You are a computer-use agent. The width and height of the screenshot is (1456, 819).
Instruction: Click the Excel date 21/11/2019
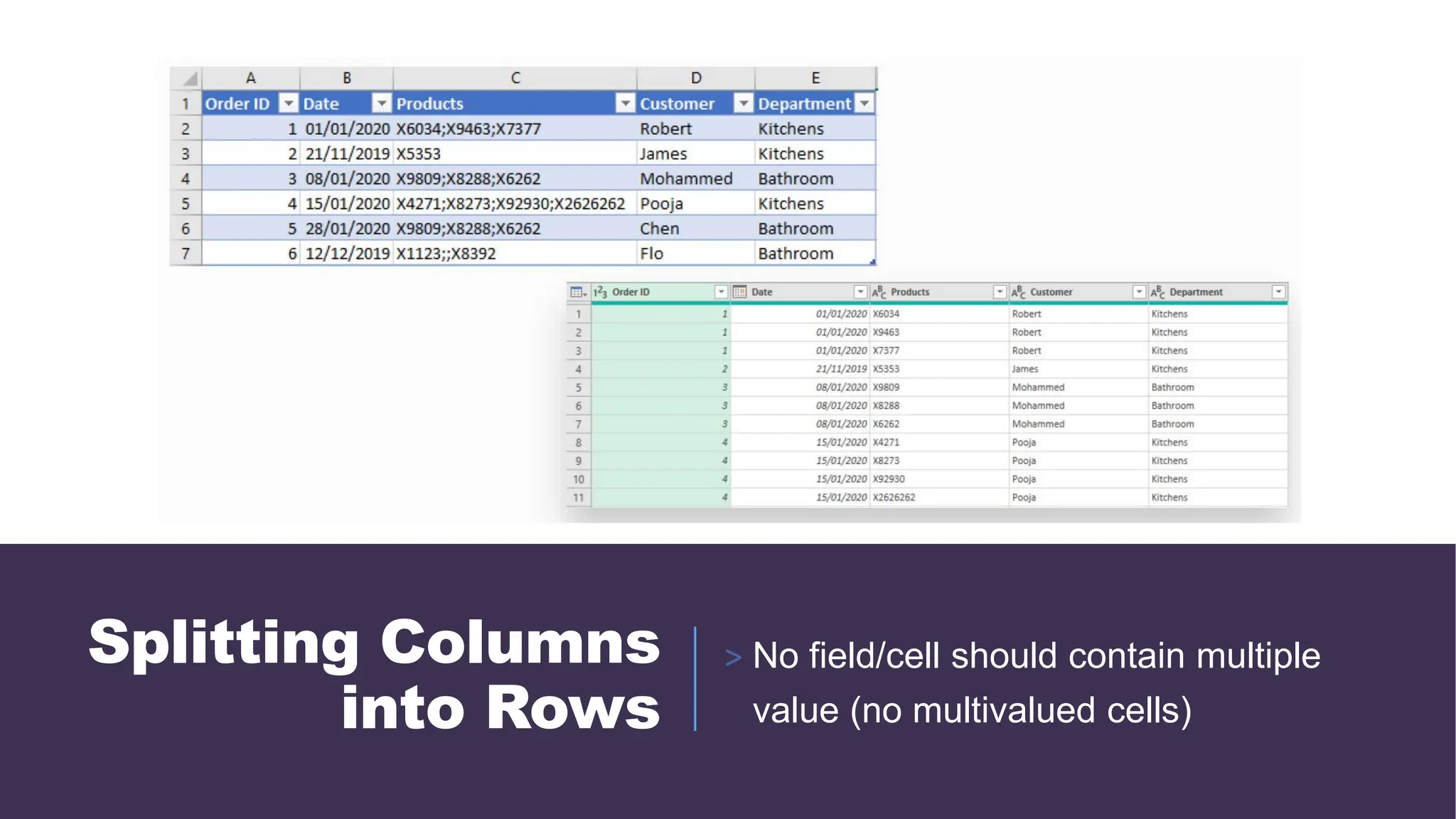tap(347, 154)
